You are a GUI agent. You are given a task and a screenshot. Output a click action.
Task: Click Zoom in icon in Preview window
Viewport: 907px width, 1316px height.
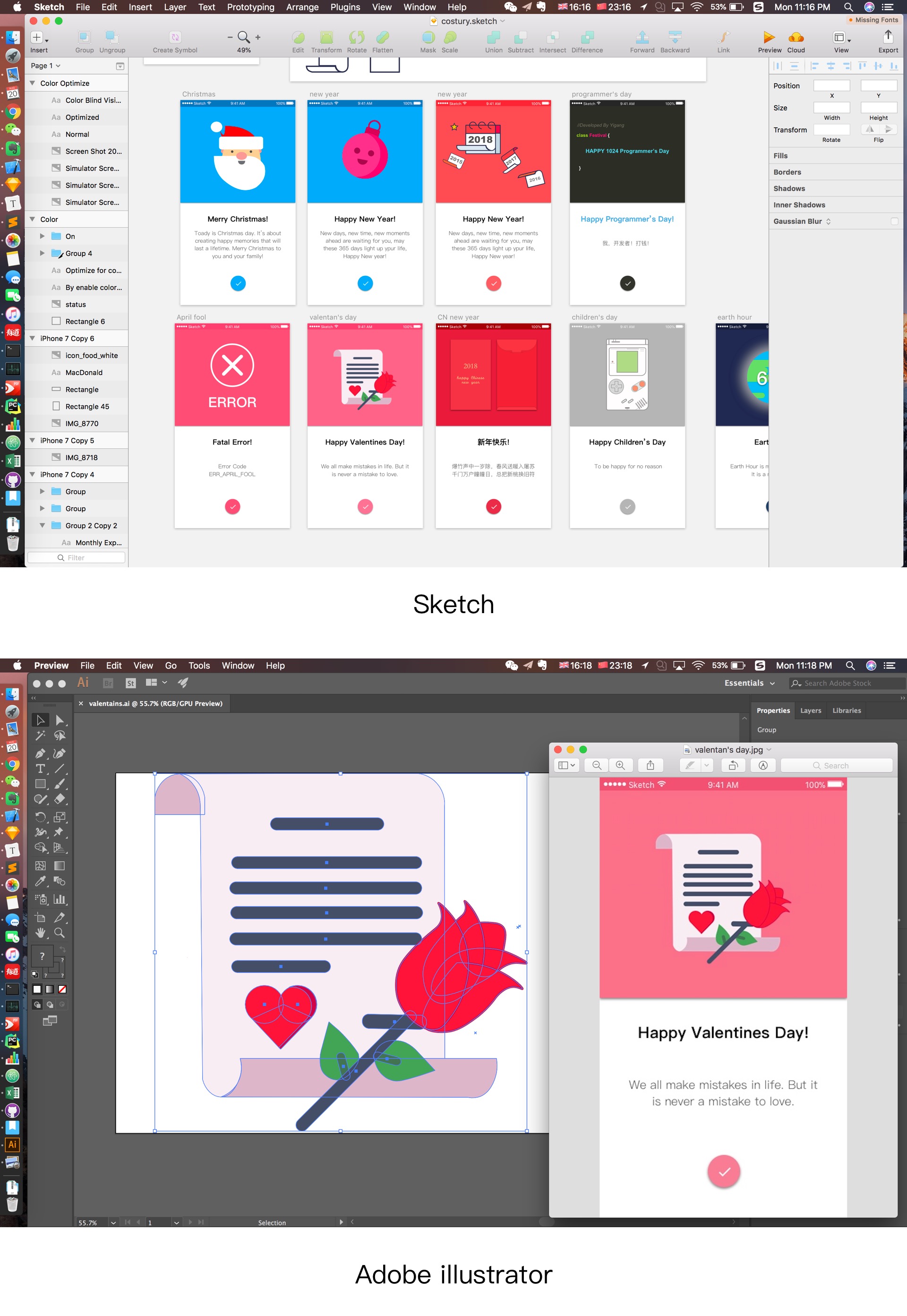(x=621, y=765)
